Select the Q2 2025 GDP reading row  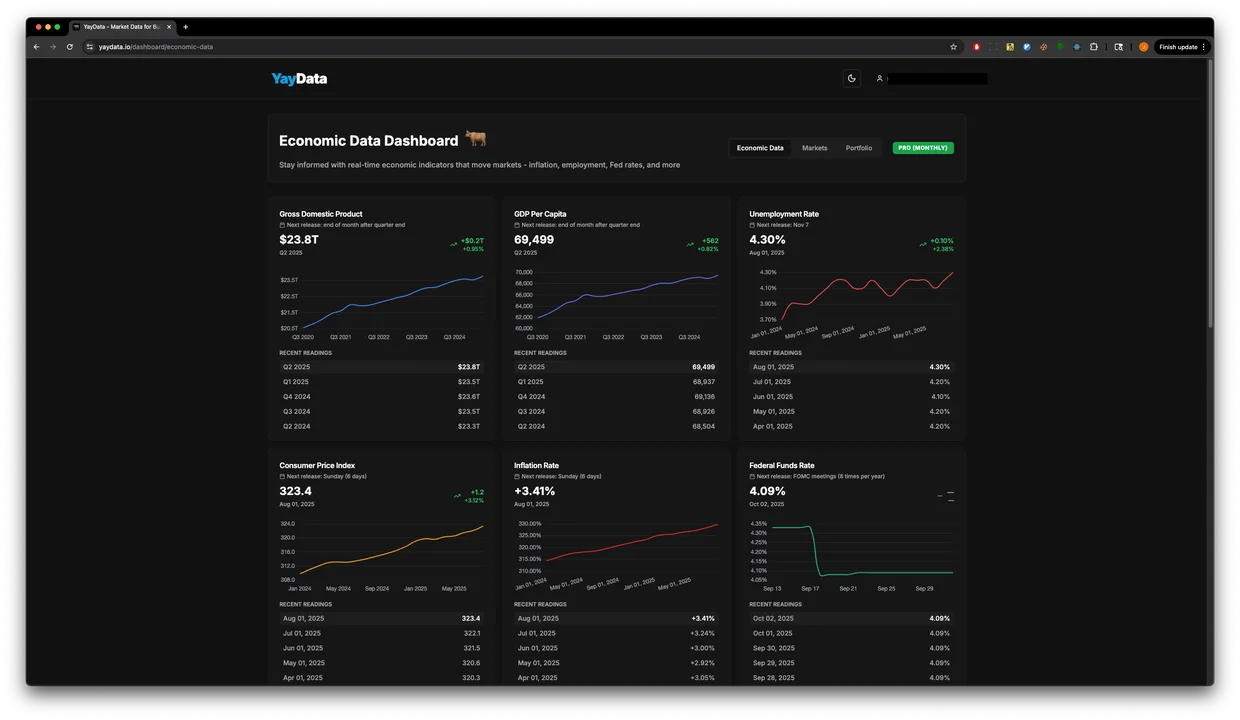(381, 367)
